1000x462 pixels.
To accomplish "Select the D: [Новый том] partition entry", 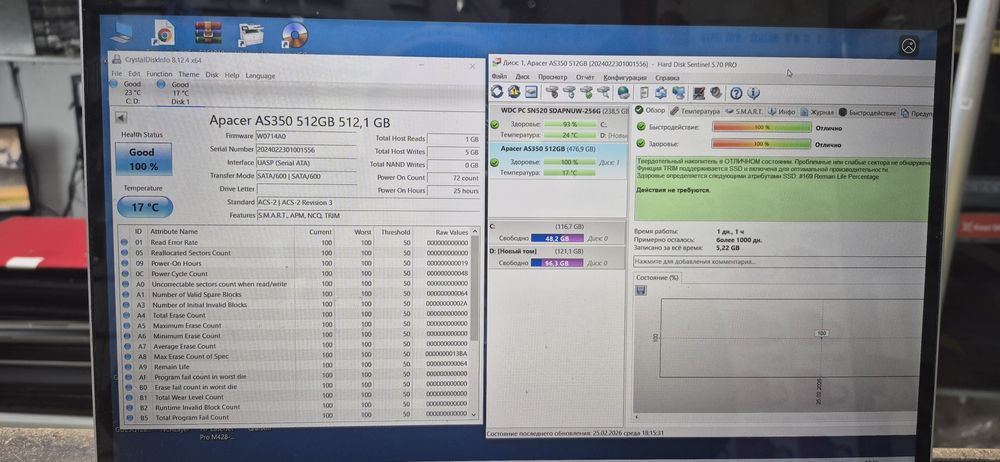I will (x=557, y=257).
